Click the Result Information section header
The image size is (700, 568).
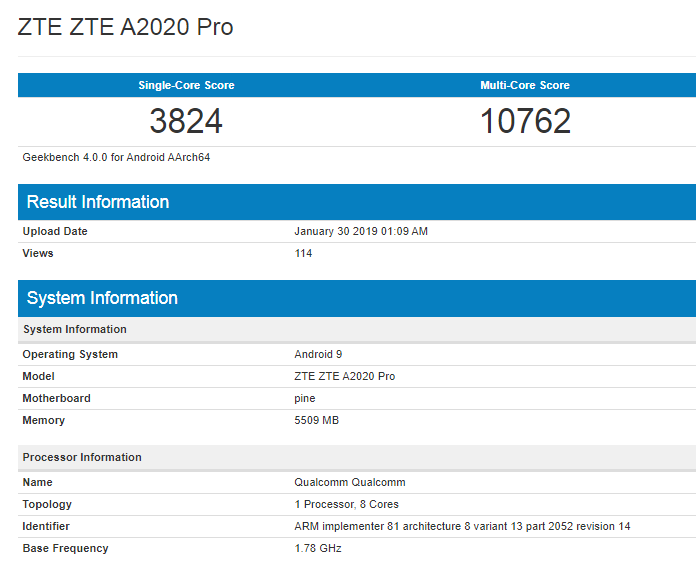tap(357, 202)
